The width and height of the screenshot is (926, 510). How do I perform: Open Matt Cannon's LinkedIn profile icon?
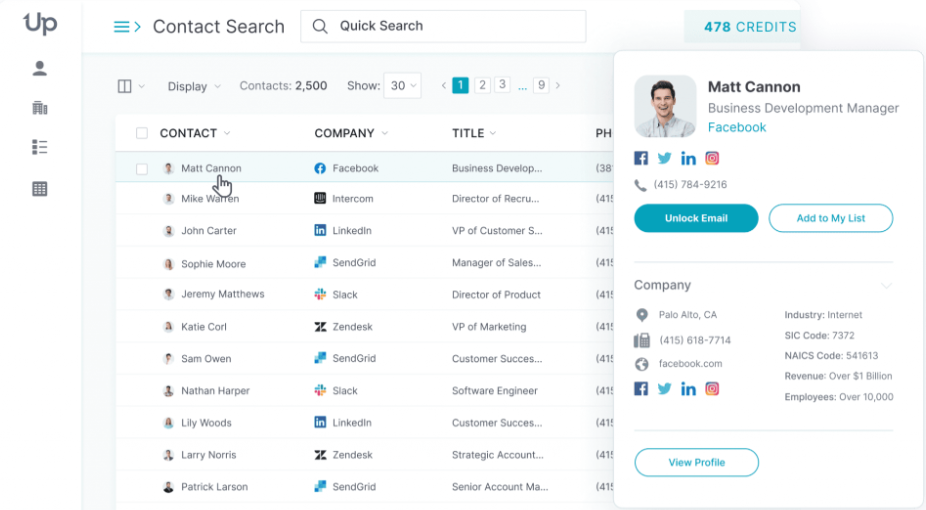(688, 158)
